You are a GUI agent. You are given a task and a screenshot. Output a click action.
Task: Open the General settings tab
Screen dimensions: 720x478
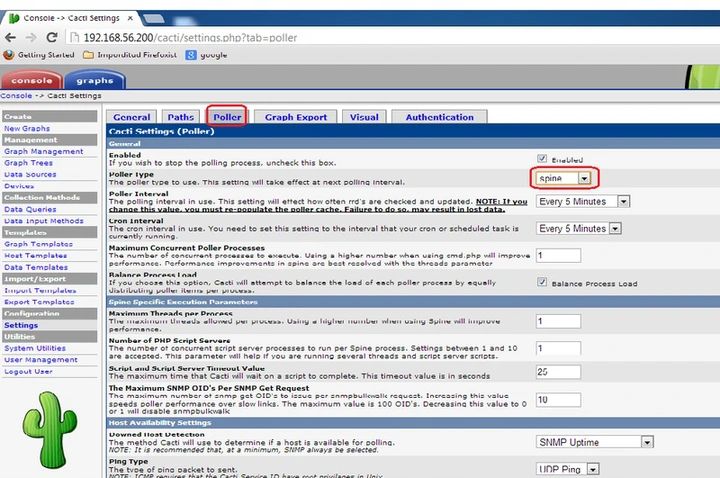(x=131, y=117)
